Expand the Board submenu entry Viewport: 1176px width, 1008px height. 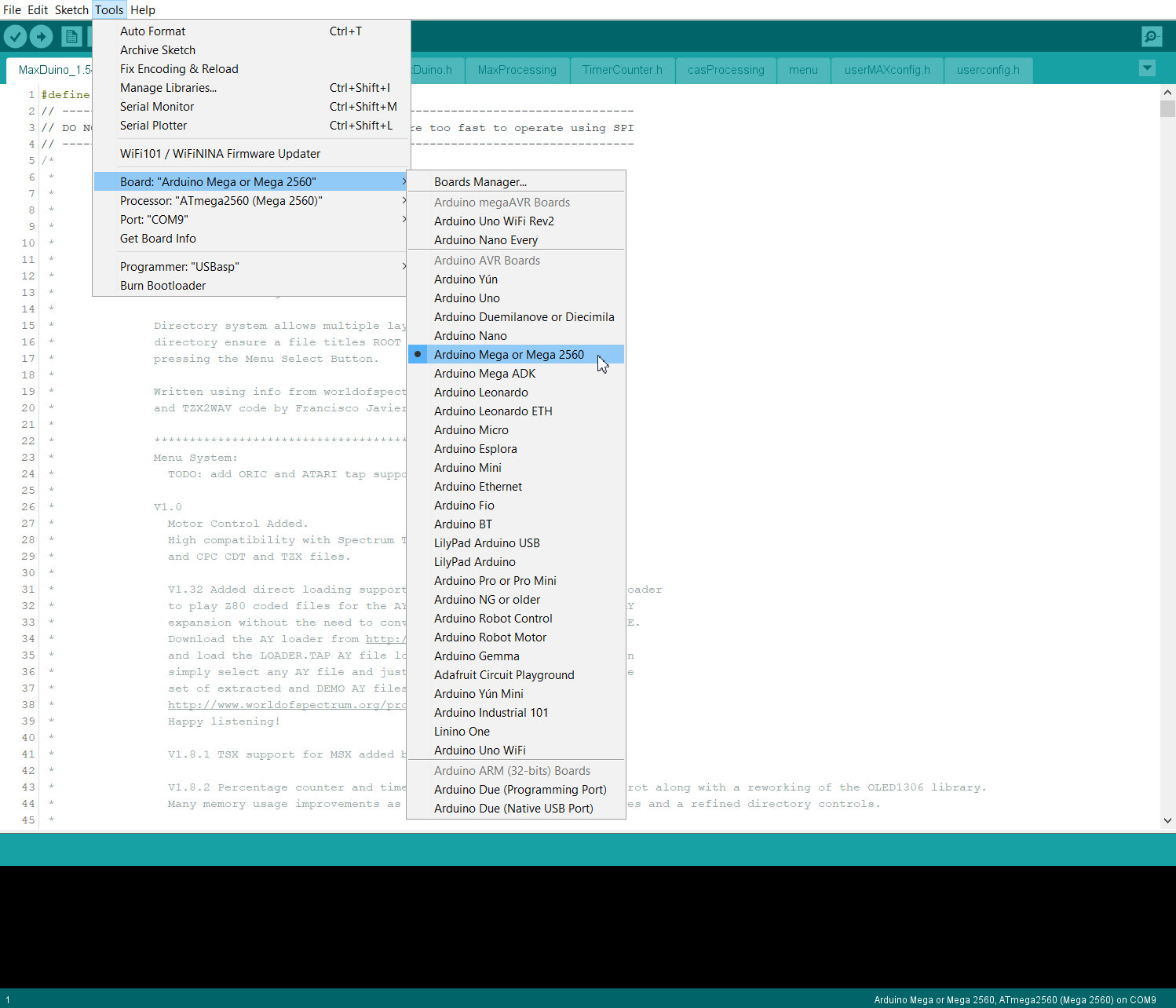click(x=251, y=182)
